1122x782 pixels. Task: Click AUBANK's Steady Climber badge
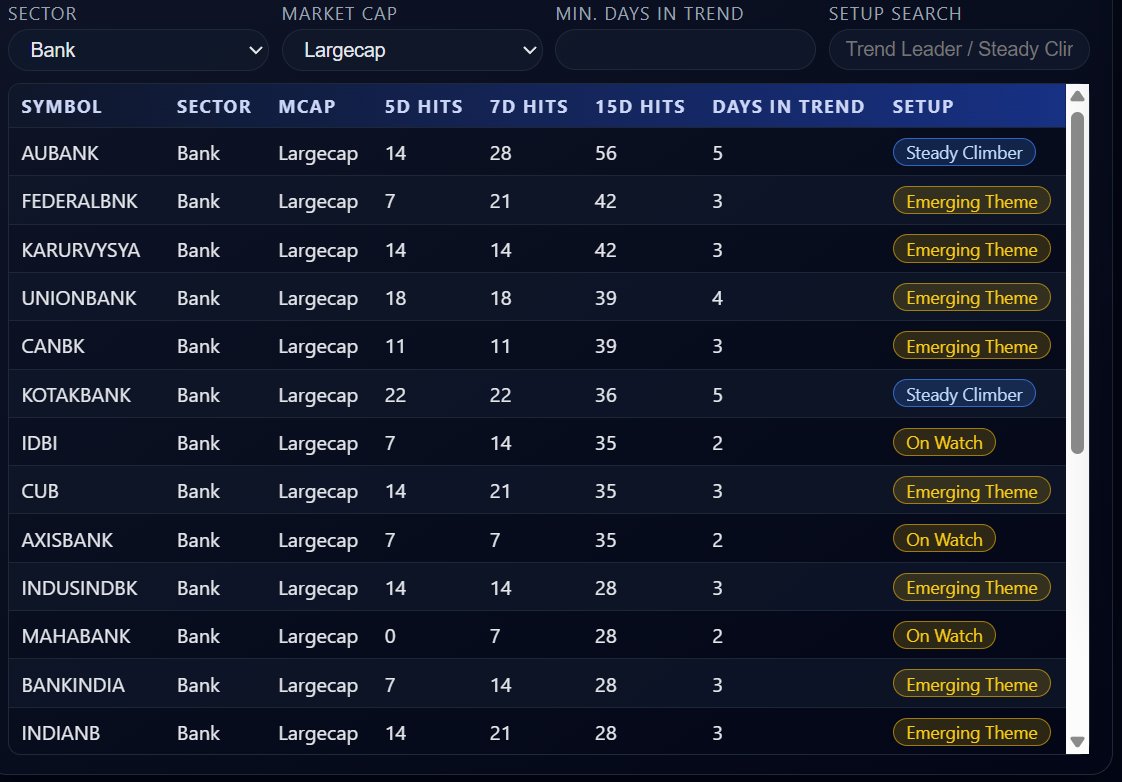(964, 152)
